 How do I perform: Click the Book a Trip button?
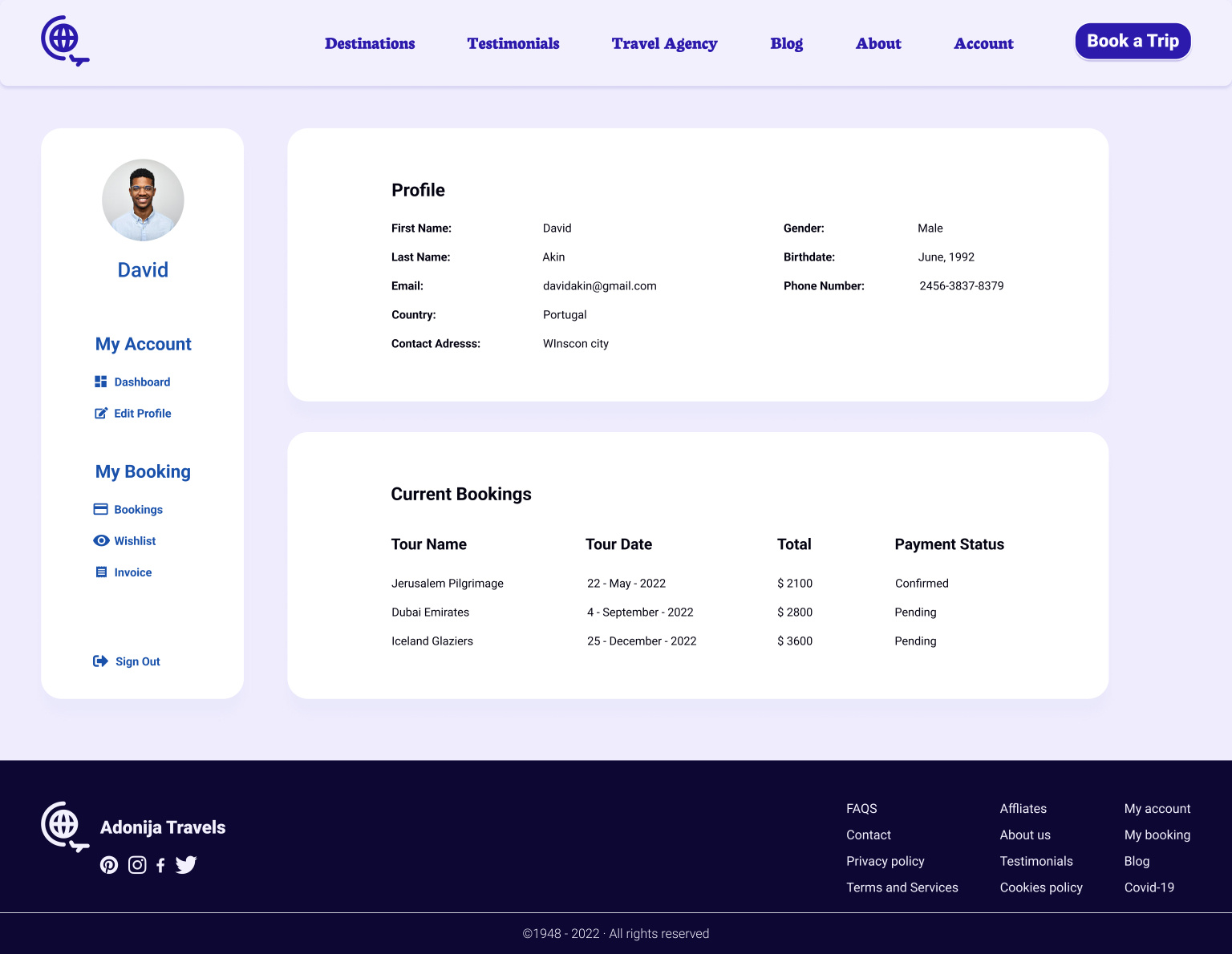pos(1133,41)
